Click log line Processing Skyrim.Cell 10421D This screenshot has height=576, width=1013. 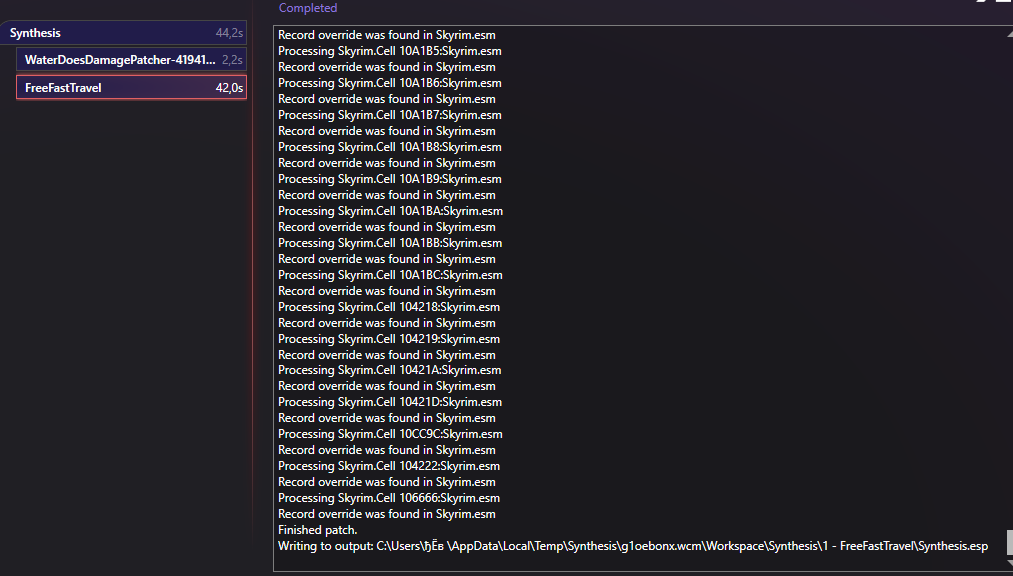390,402
